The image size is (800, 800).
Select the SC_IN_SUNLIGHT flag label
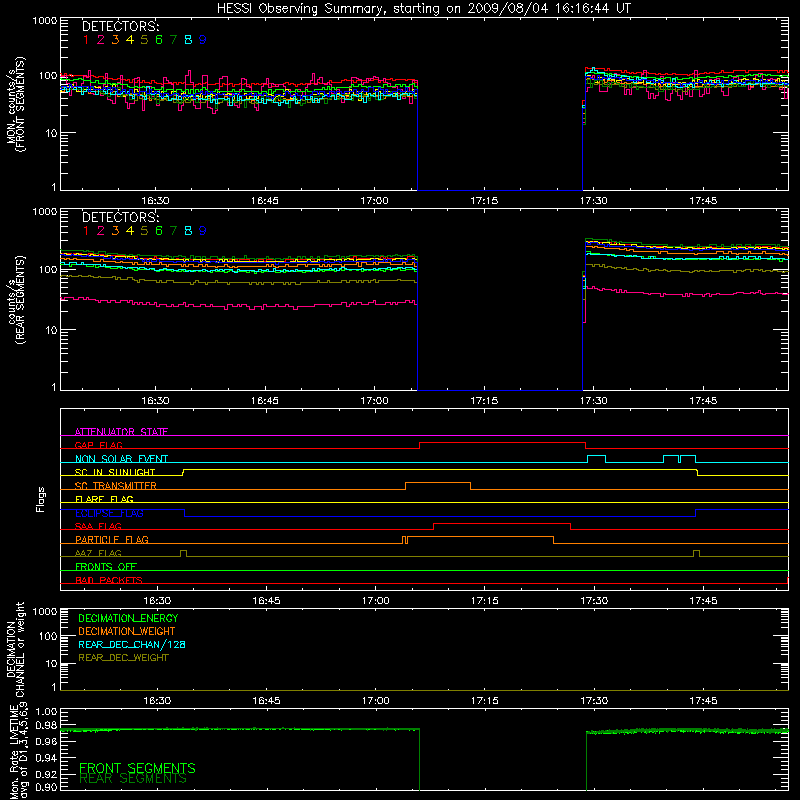pos(115,472)
